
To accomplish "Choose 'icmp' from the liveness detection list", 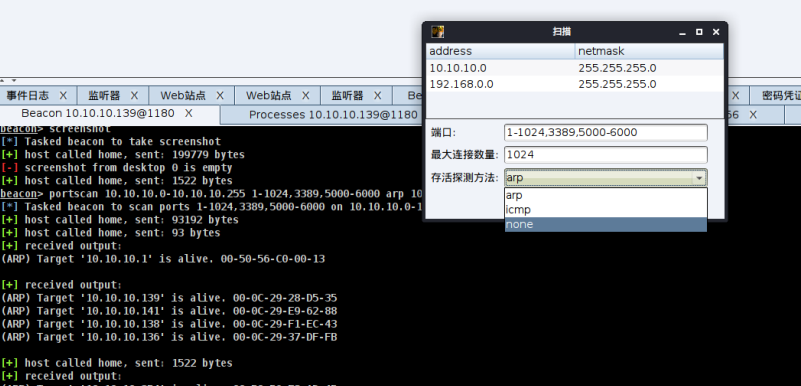I will tap(605, 209).
